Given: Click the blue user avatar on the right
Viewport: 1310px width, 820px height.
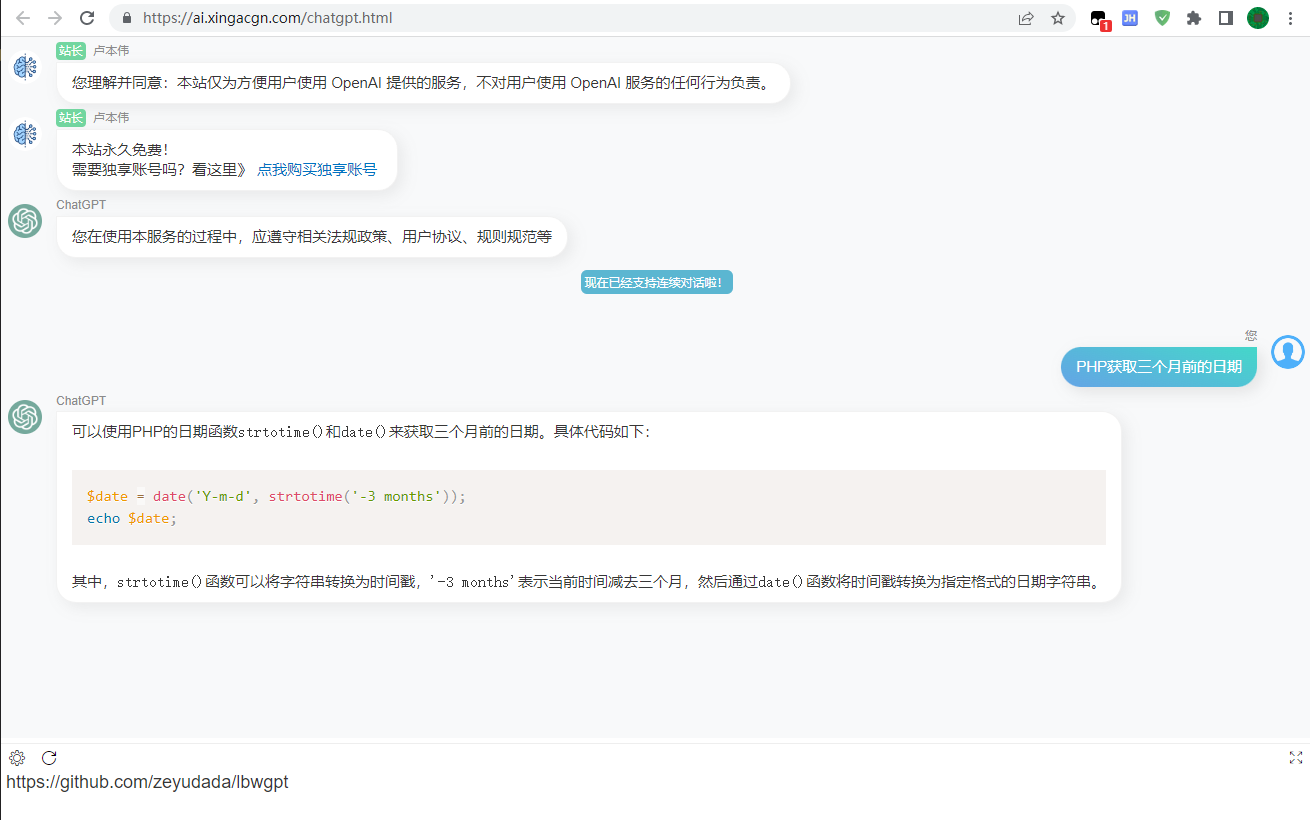Looking at the screenshot, I should pyautogui.click(x=1288, y=352).
